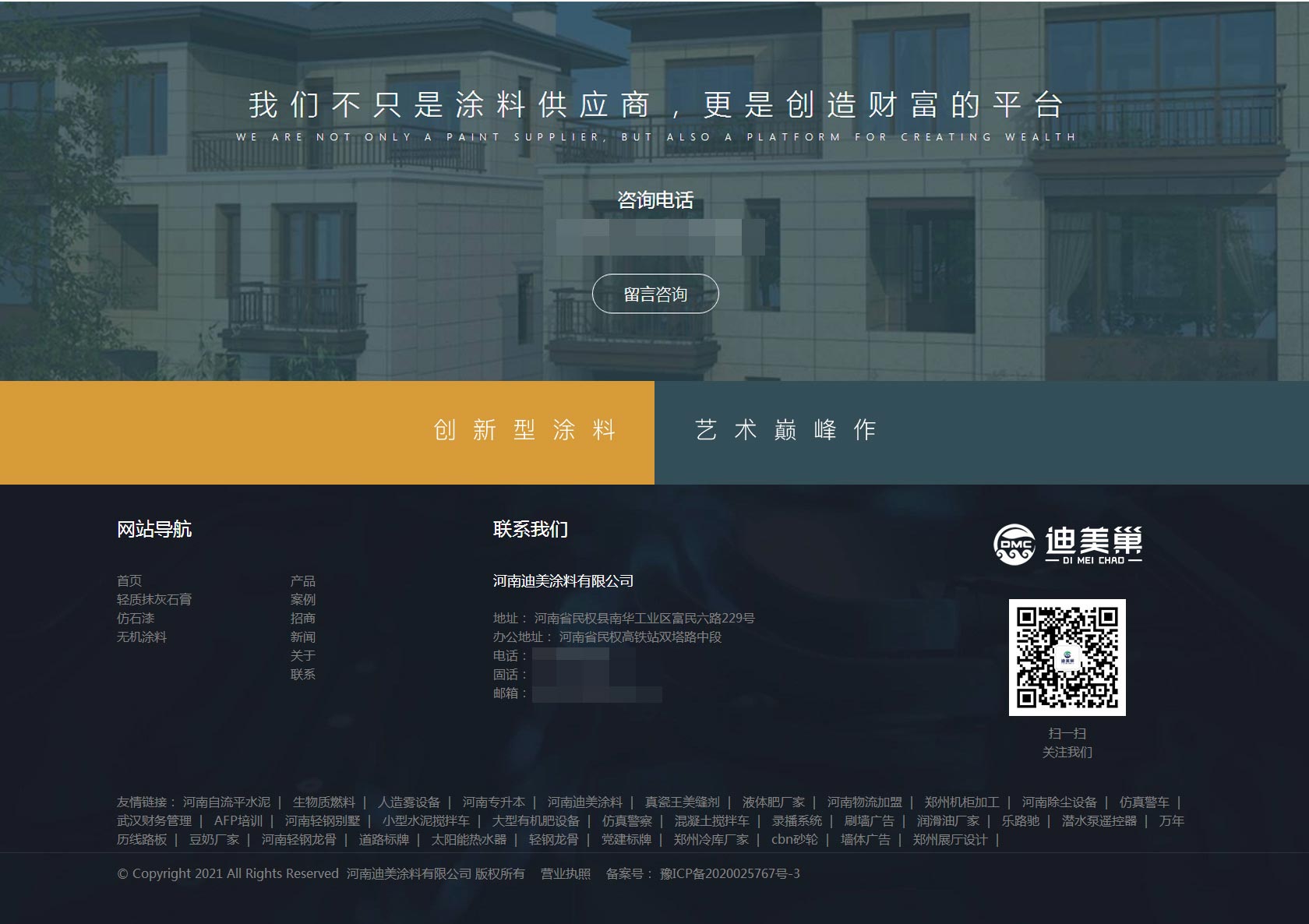Open friend link AFP培训

point(238,820)
